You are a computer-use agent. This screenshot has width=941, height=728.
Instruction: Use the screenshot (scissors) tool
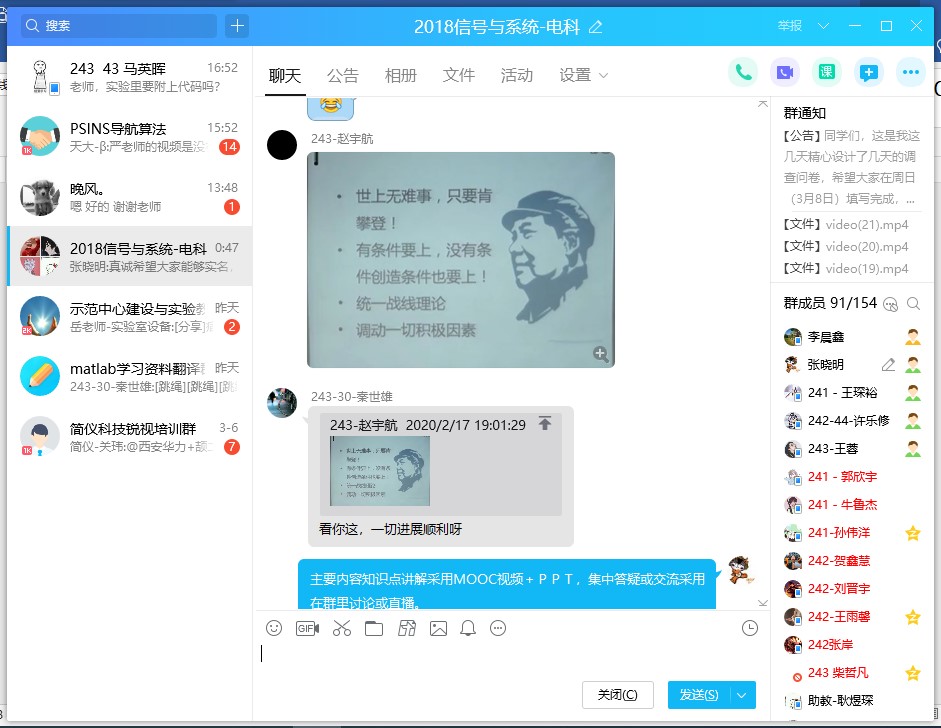pyautogui.click(x=340, y=628)
